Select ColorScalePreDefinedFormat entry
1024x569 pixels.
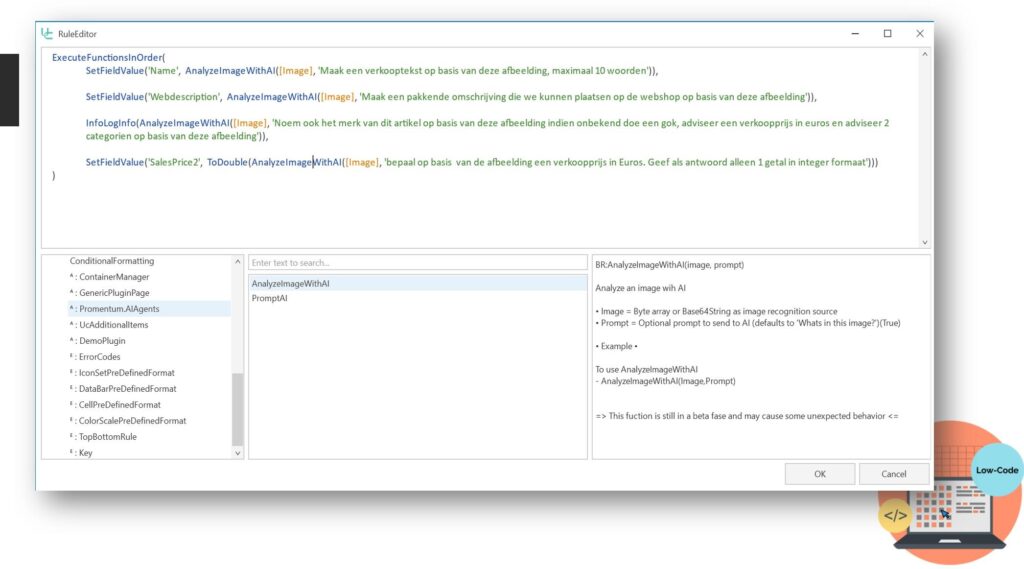pyautogui.click(x=132, y=421)
